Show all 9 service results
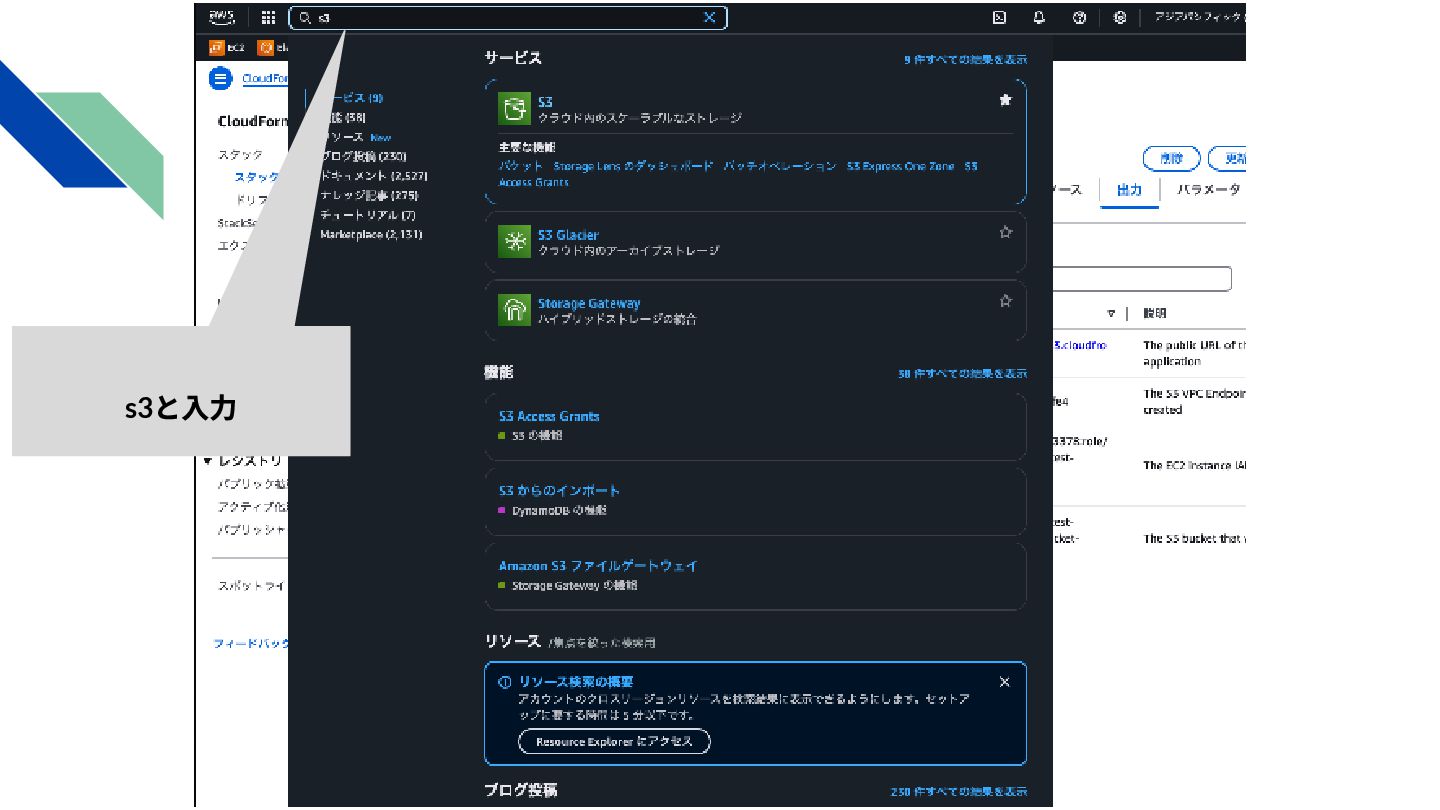1440x810 pixels. (x=965, y=60)
